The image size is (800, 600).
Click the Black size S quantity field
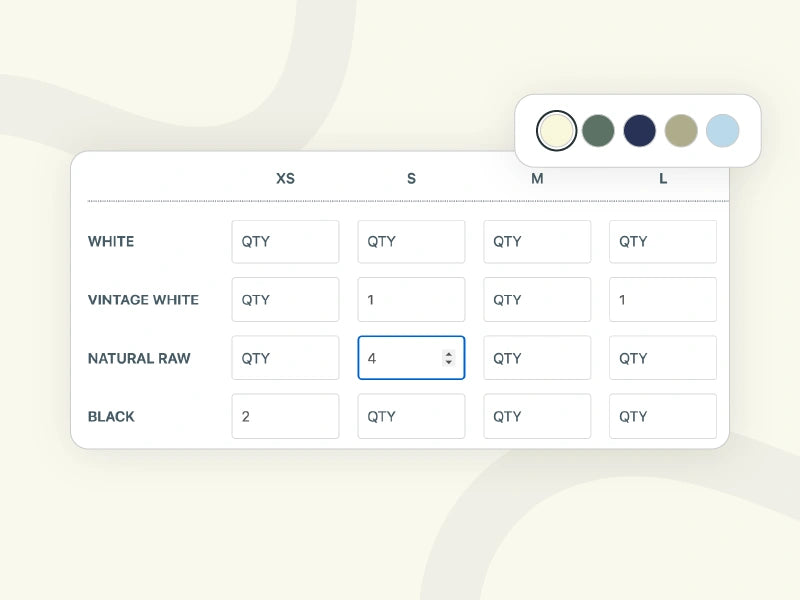(x=411, y=416)
